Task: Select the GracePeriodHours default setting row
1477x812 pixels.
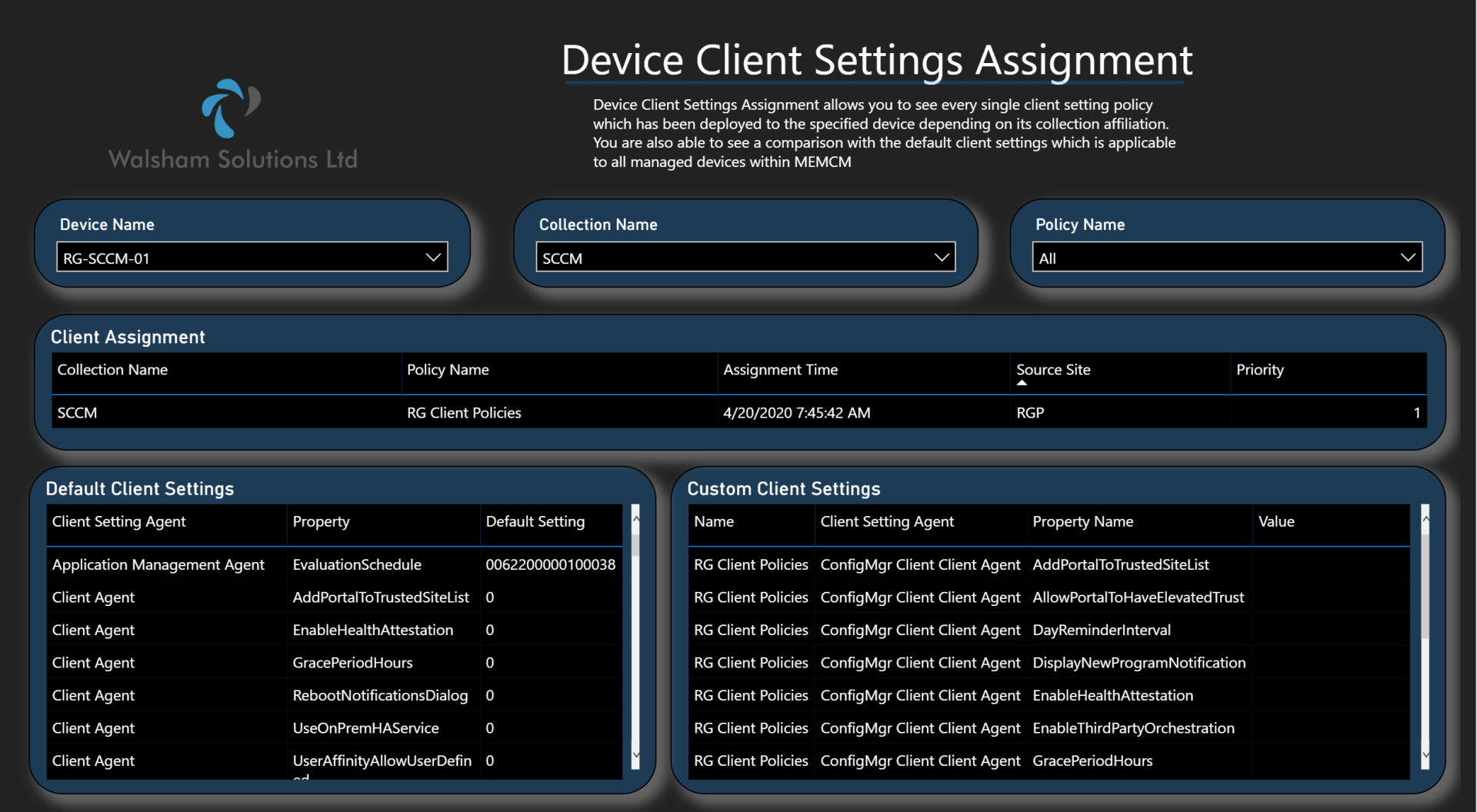Action: pyautogui.click(x=335, y=663)
